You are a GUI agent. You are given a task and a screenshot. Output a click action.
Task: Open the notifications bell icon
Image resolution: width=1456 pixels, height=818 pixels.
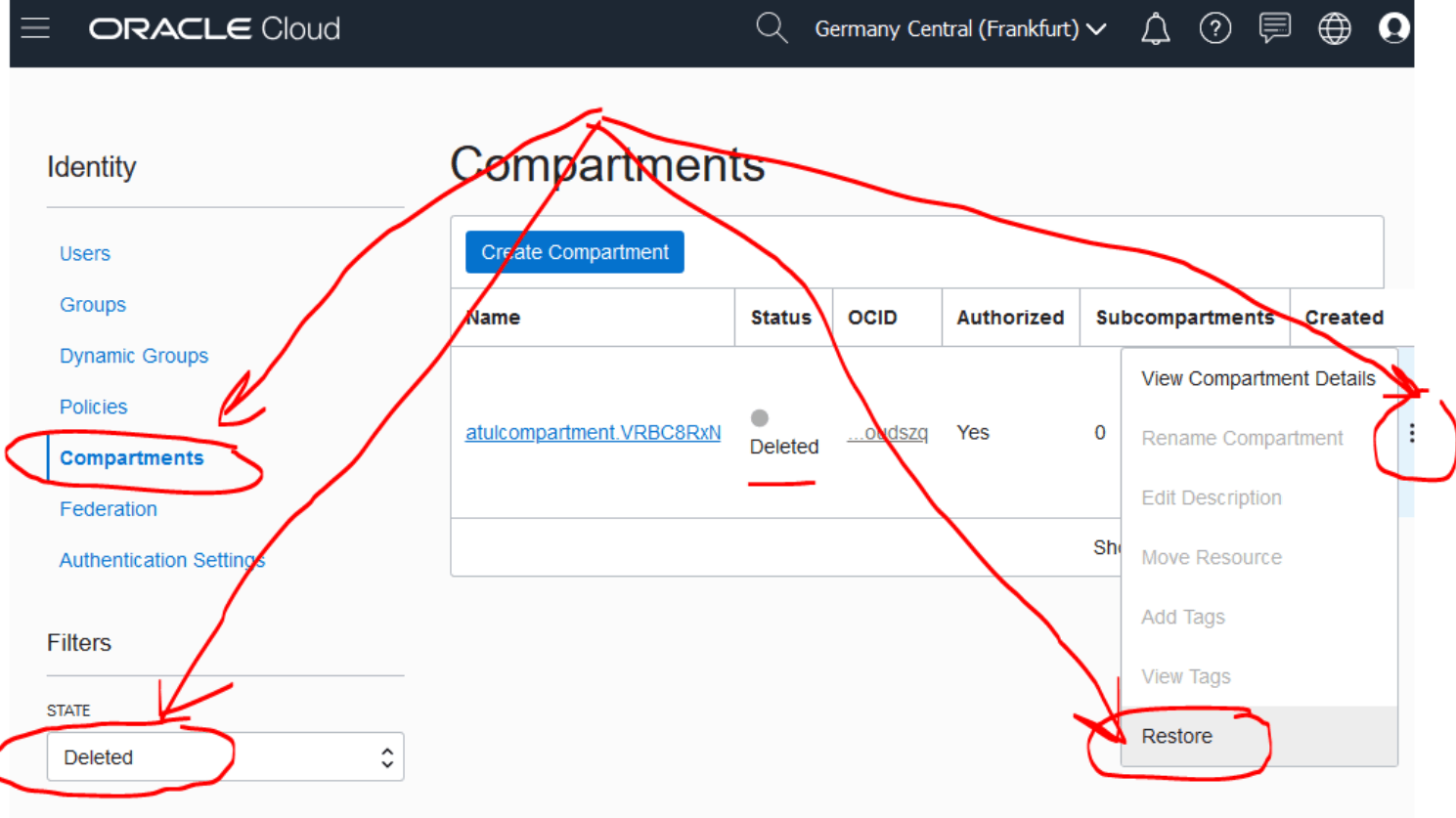point(1155,28)
